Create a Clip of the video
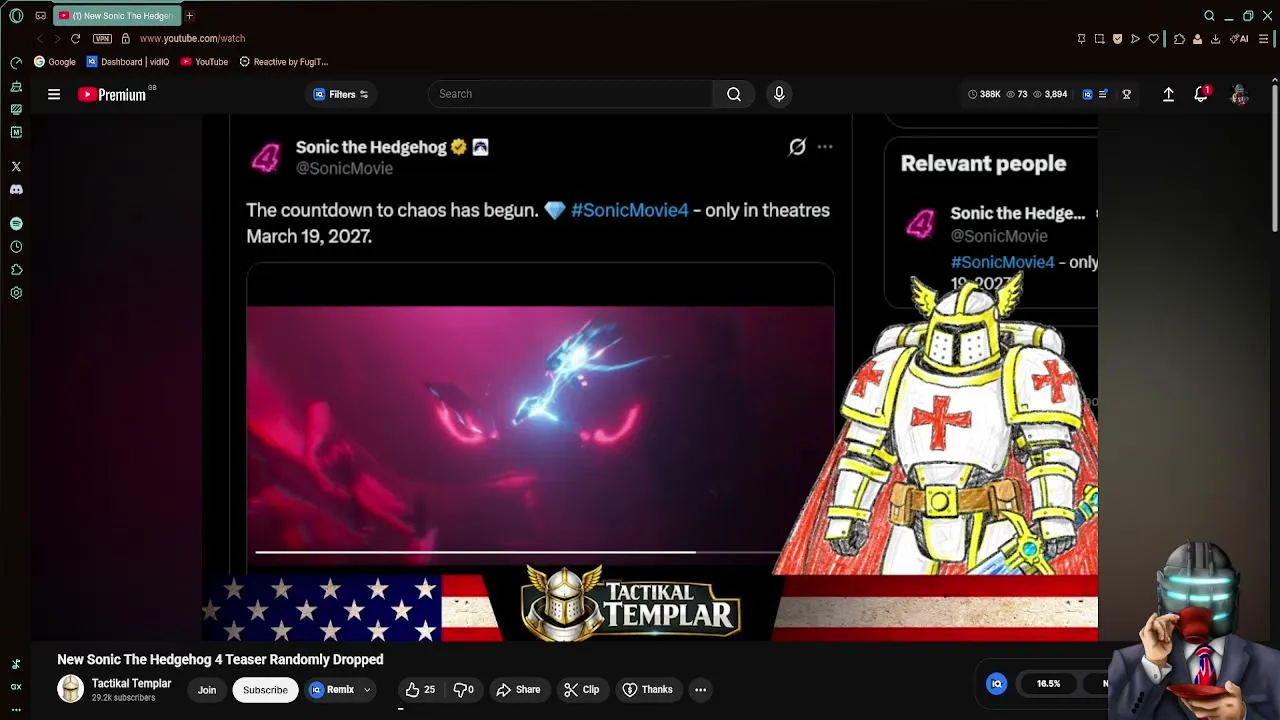The image size is (1280, 720). pos(581,690)
